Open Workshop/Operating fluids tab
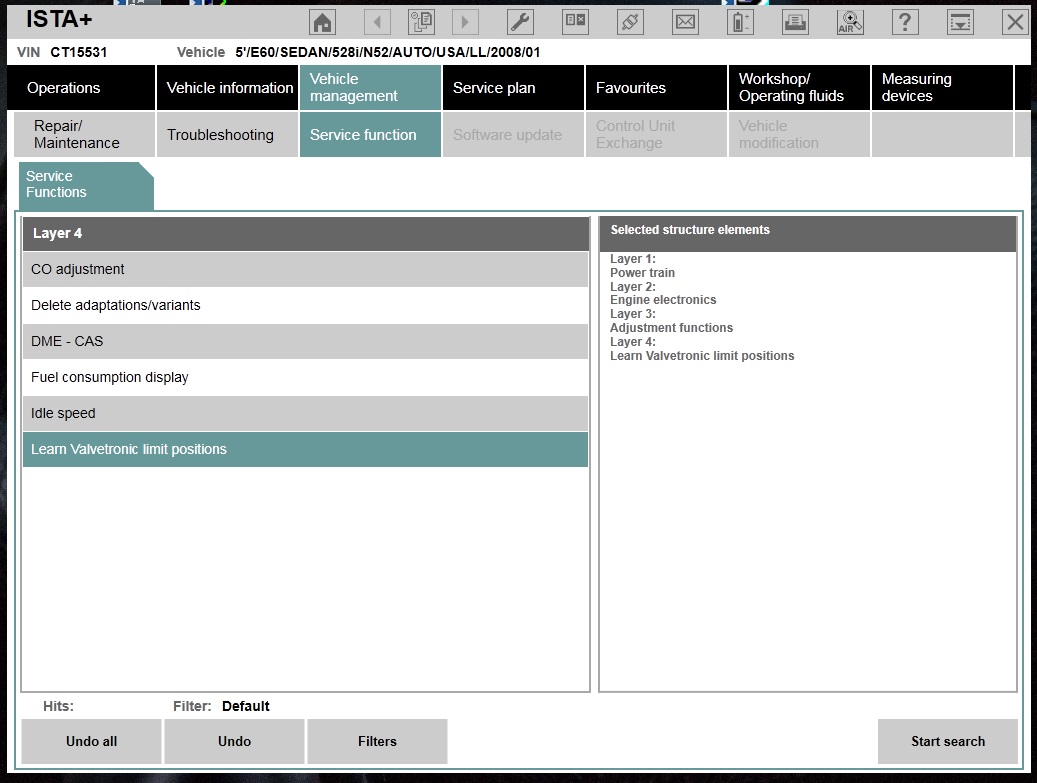 (x=799, y=87)
